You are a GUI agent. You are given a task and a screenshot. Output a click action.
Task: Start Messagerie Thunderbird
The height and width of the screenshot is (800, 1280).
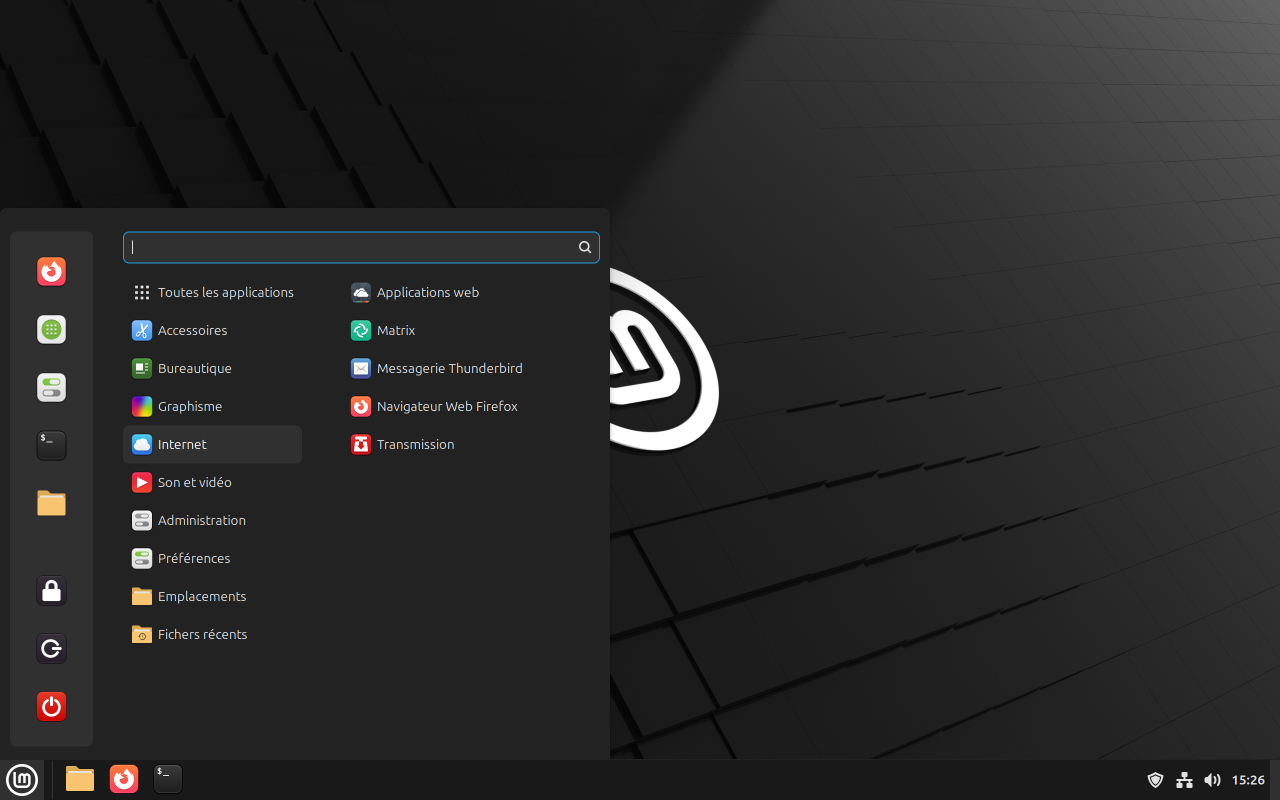pos(449,368)
